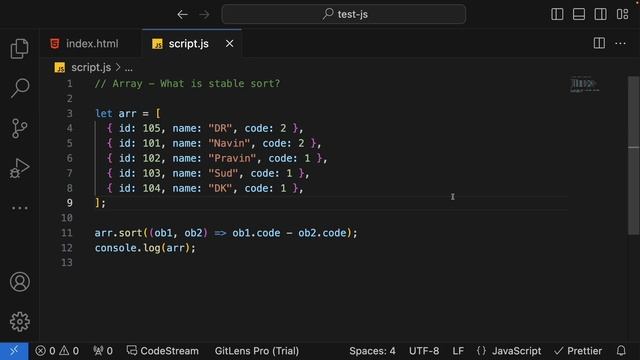Viewport: 640px width, 360px height.
Task: Open the remote window indicator
Action: [x=14, y=351]
